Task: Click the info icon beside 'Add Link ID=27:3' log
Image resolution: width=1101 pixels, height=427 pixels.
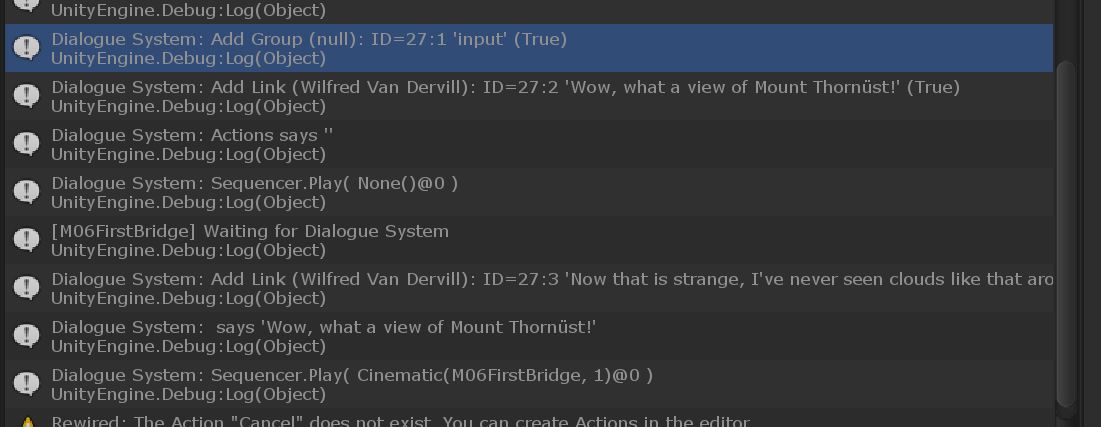Action: [x=27, y=288]
